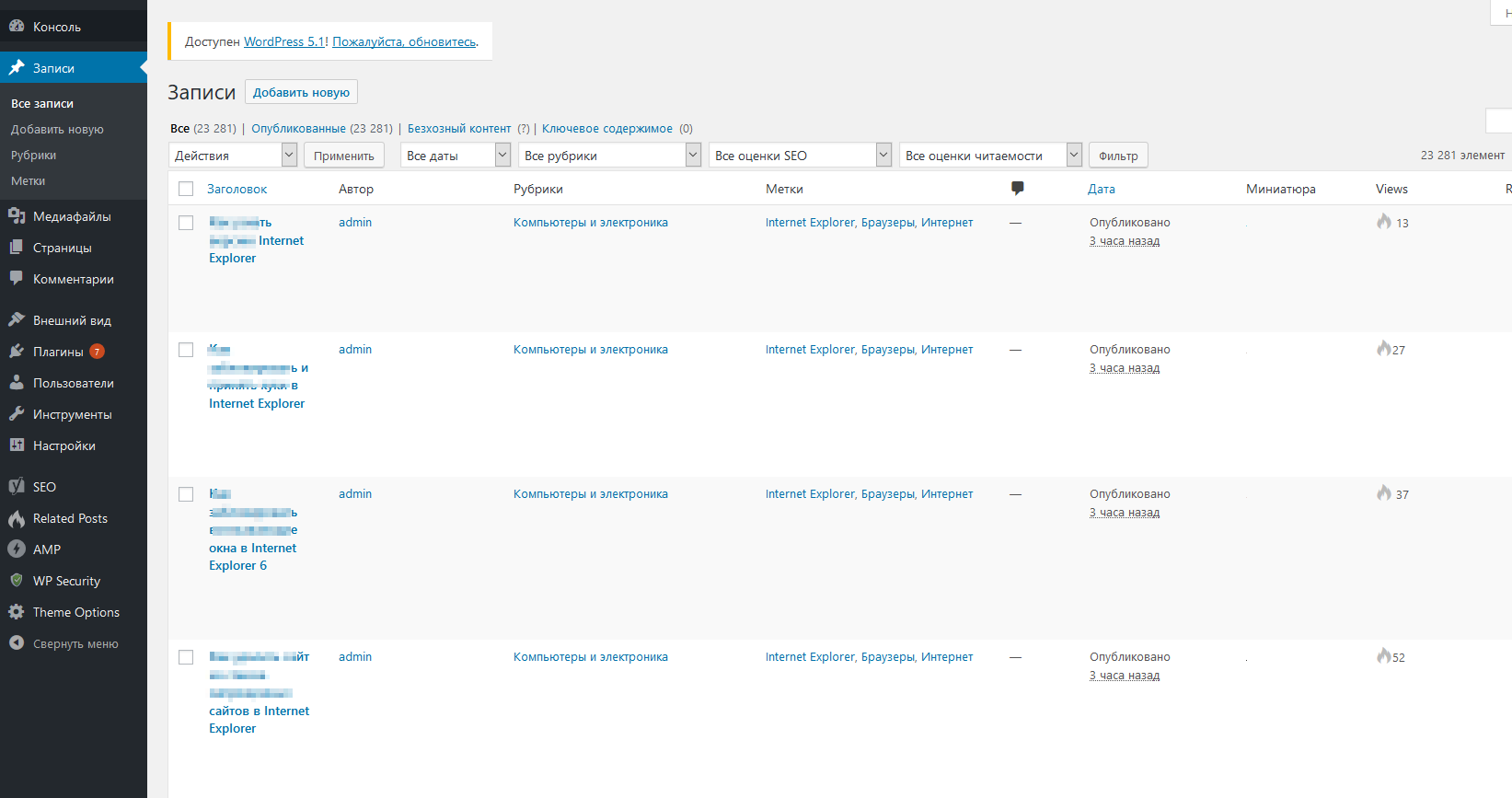Check the first post's row checkbox
Screen dimensions: 1512x798
pos(186,223)
